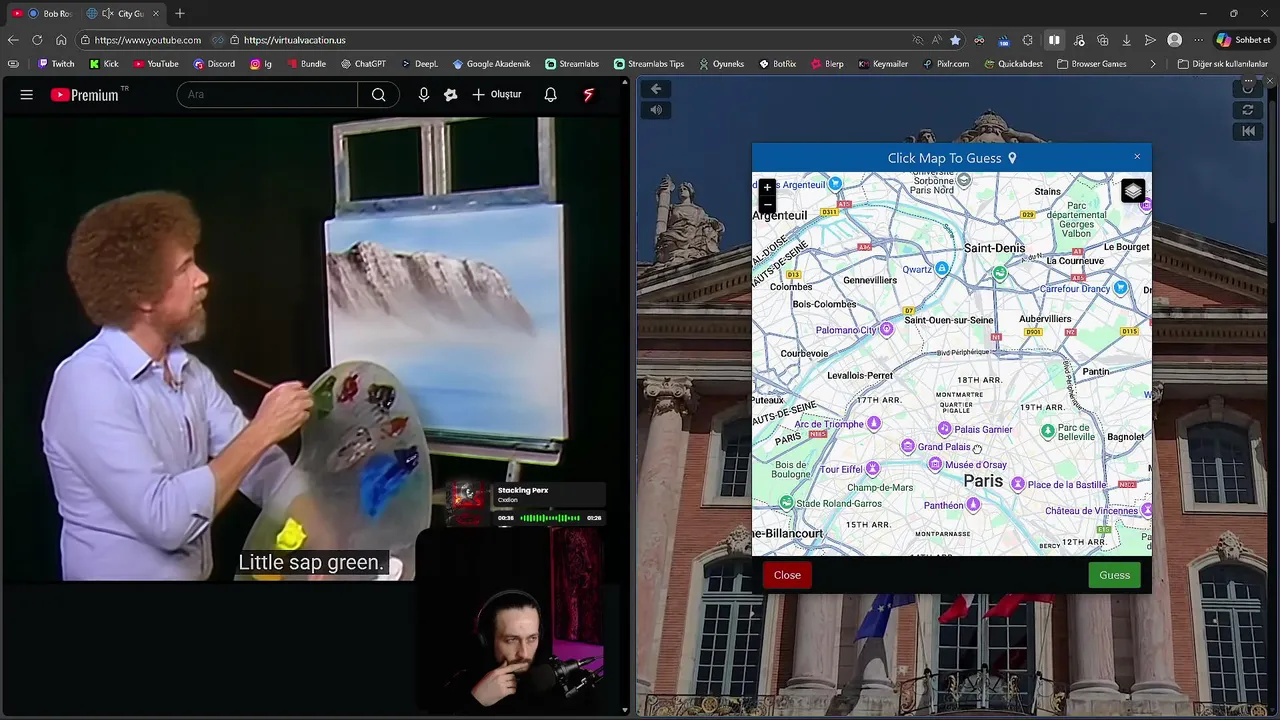Click the YouTube pane vertical scrollbar
Viewport: 1280px width, 720px height.
(625, 398)
